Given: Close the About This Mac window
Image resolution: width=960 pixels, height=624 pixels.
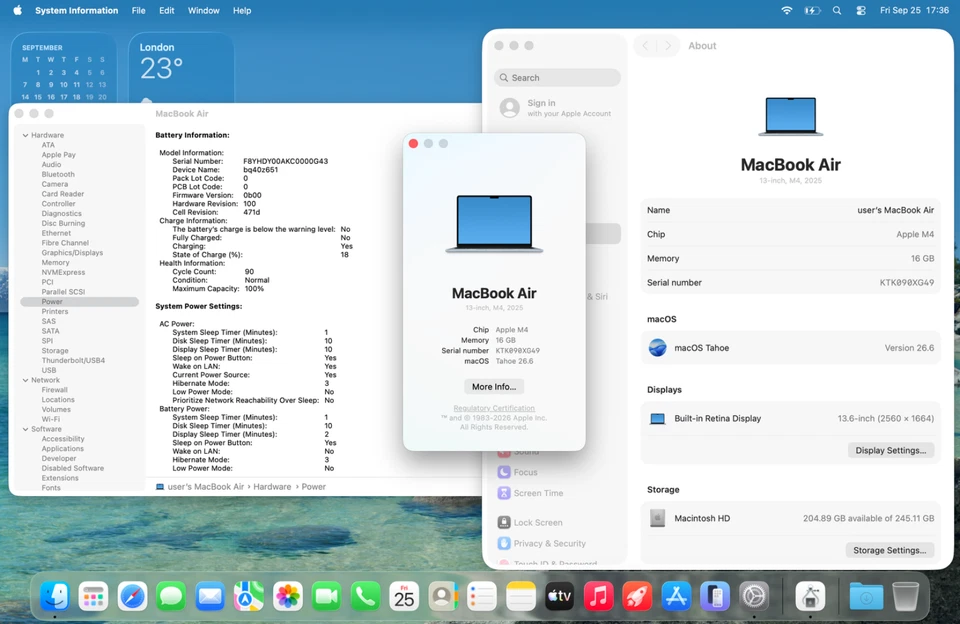Looking at the screenshot, I should pos(413,143).
